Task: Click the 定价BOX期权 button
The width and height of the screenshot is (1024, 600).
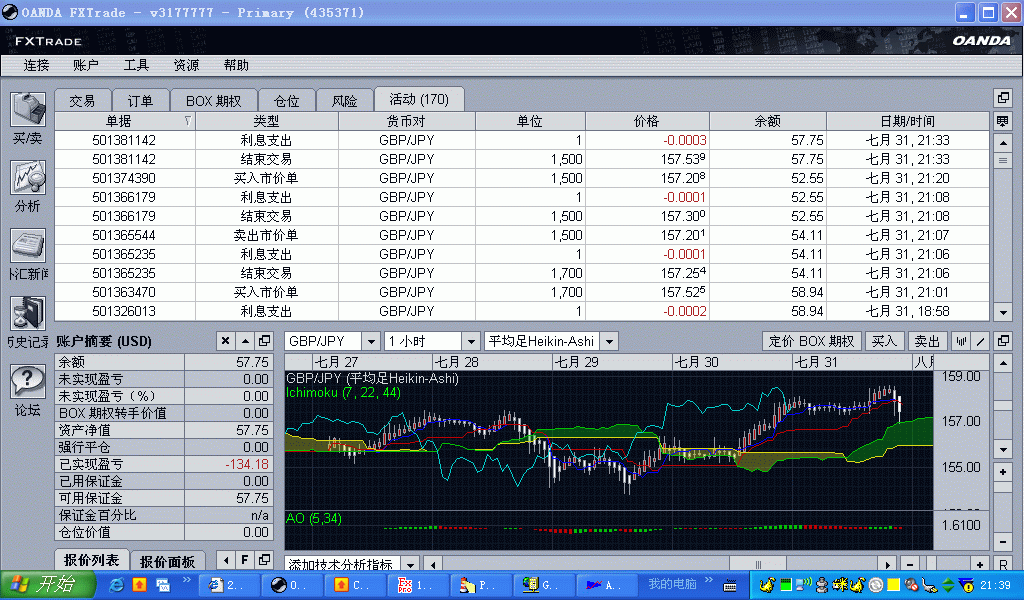Action: pos(812,340)
